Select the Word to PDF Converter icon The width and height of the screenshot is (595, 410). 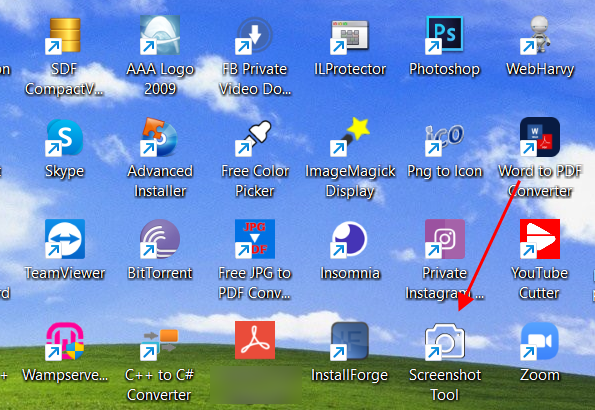pyautogui.click(x=540, y=137)
